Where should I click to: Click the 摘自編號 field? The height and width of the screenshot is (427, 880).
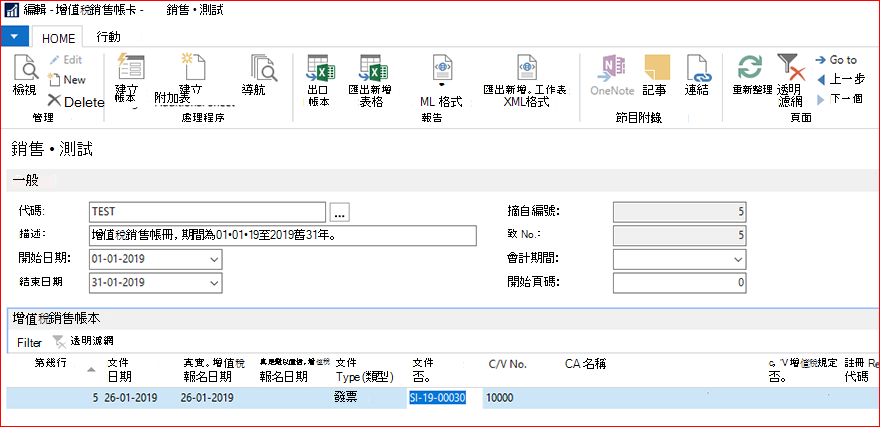680,213
